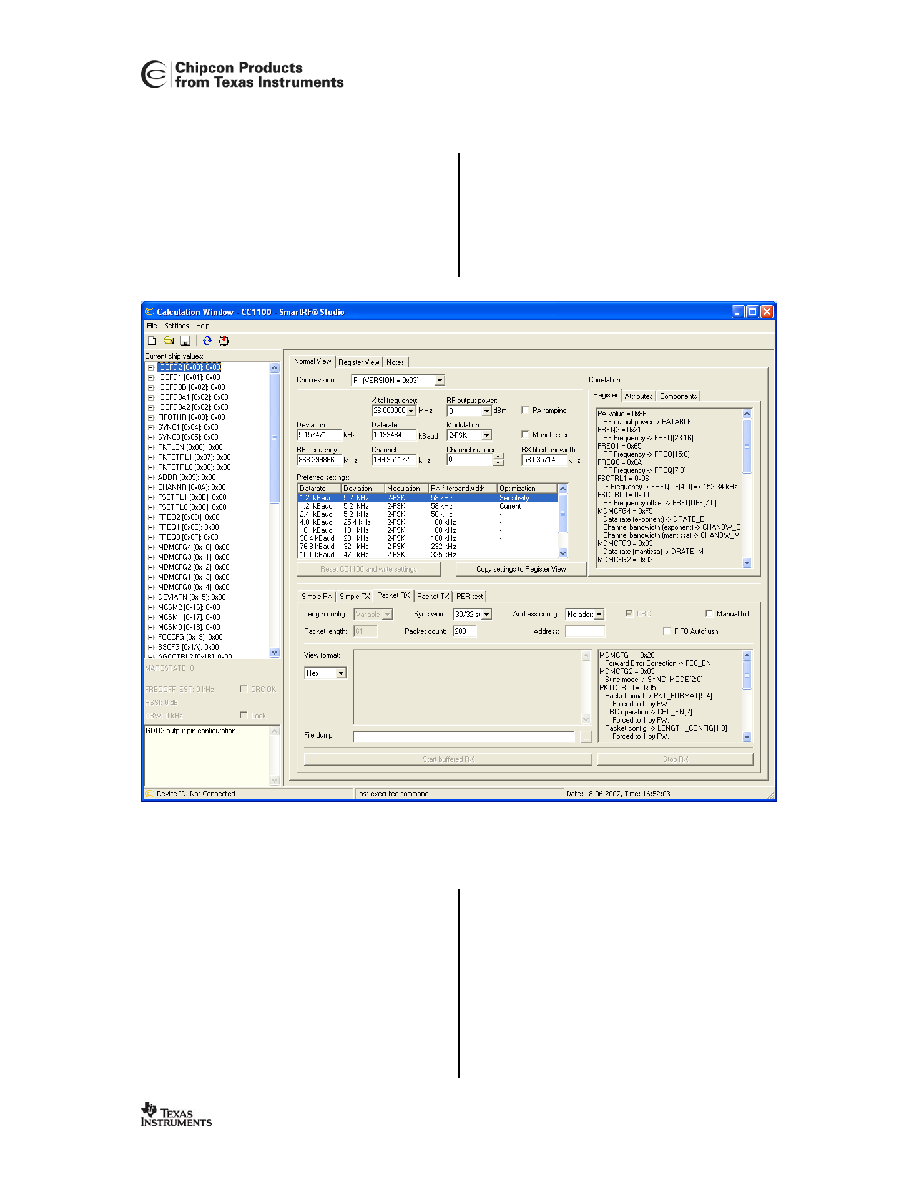Click the register info panel scrollbar
This screenshot has width=918, height=1188.
pyautogui.click(x=747, y=488)
